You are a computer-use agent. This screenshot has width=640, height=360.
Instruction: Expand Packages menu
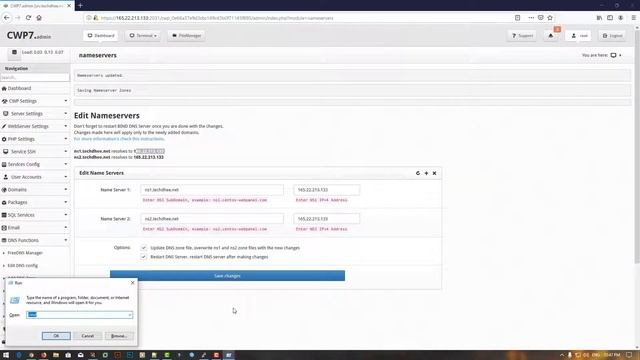pos(35,202)
